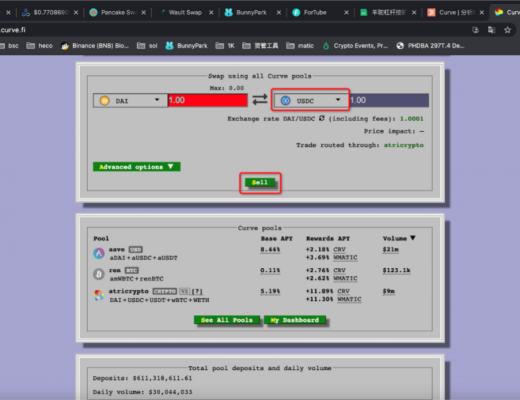Expand Advanced options
This screenshot has height=400, width=520.
[137, 167]
